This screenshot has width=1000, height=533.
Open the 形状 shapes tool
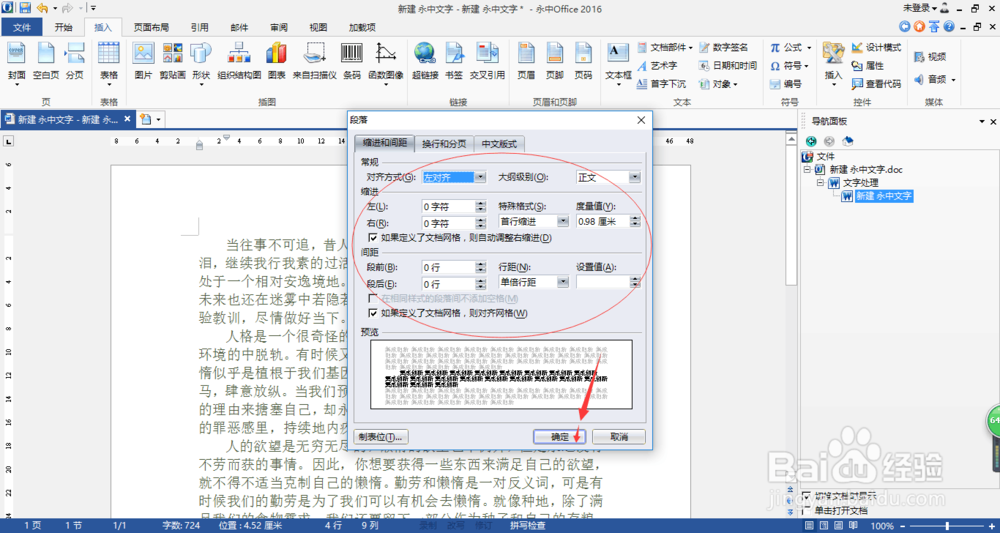tap(201, 62)
